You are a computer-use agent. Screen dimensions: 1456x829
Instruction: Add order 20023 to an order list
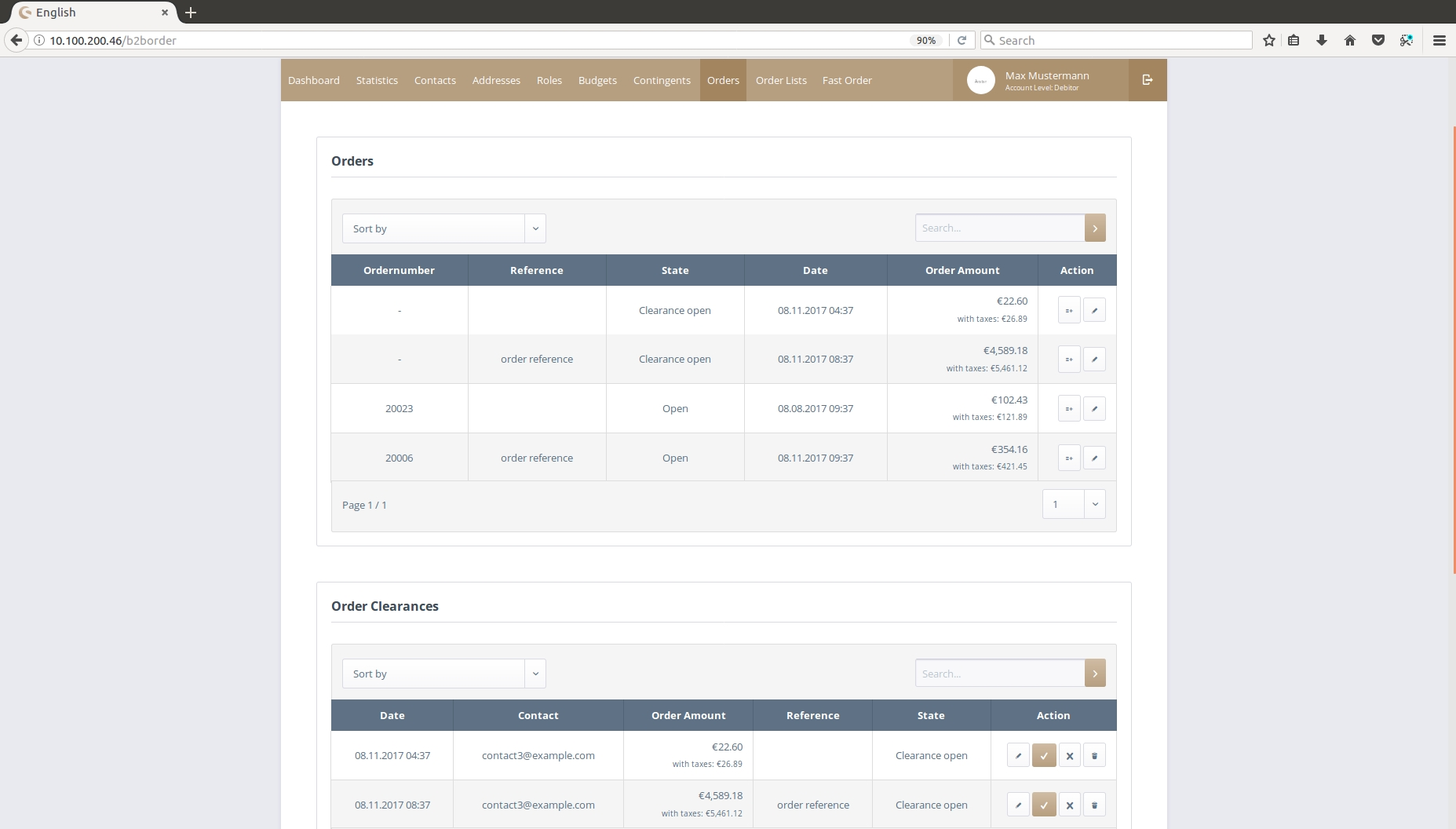(x=1069, y=409)
